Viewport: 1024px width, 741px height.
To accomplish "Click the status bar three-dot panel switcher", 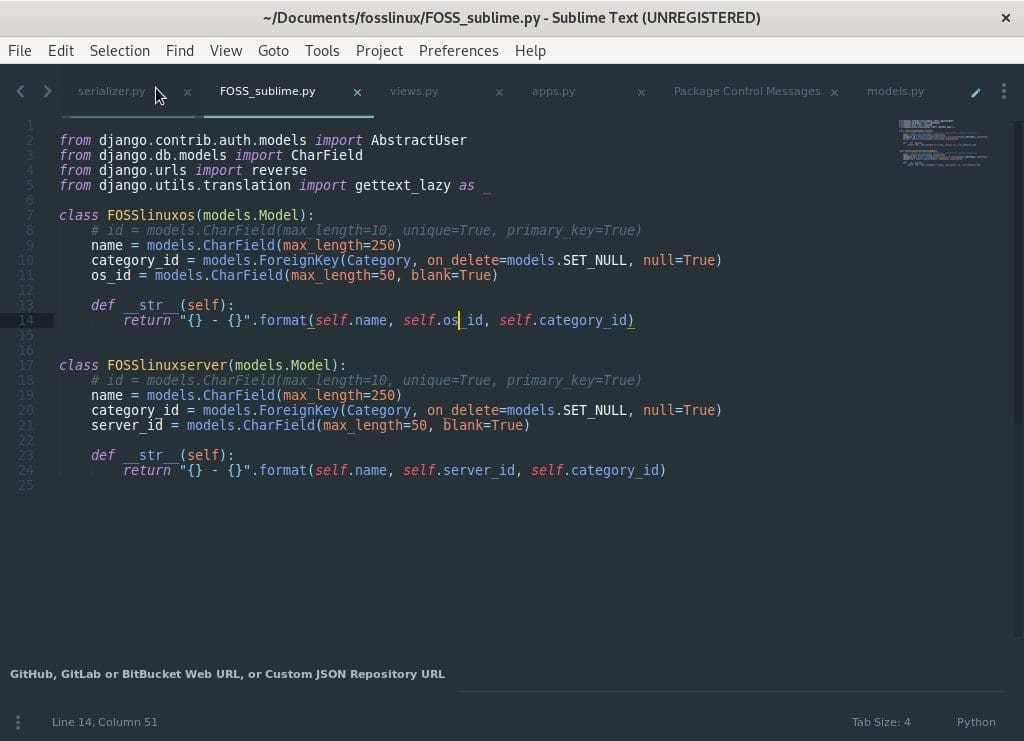I will pos(18,722).
